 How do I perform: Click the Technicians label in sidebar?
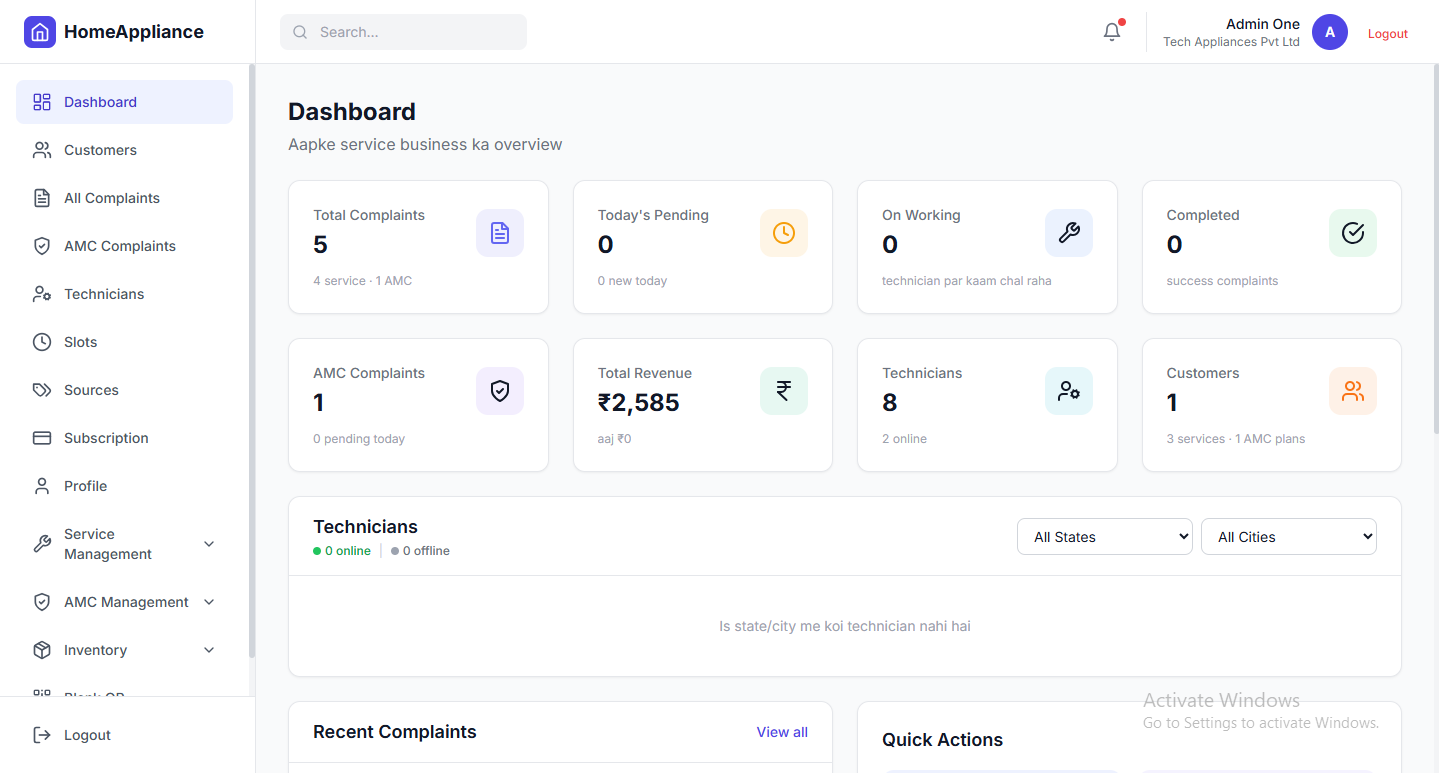(x=104, y=294)
